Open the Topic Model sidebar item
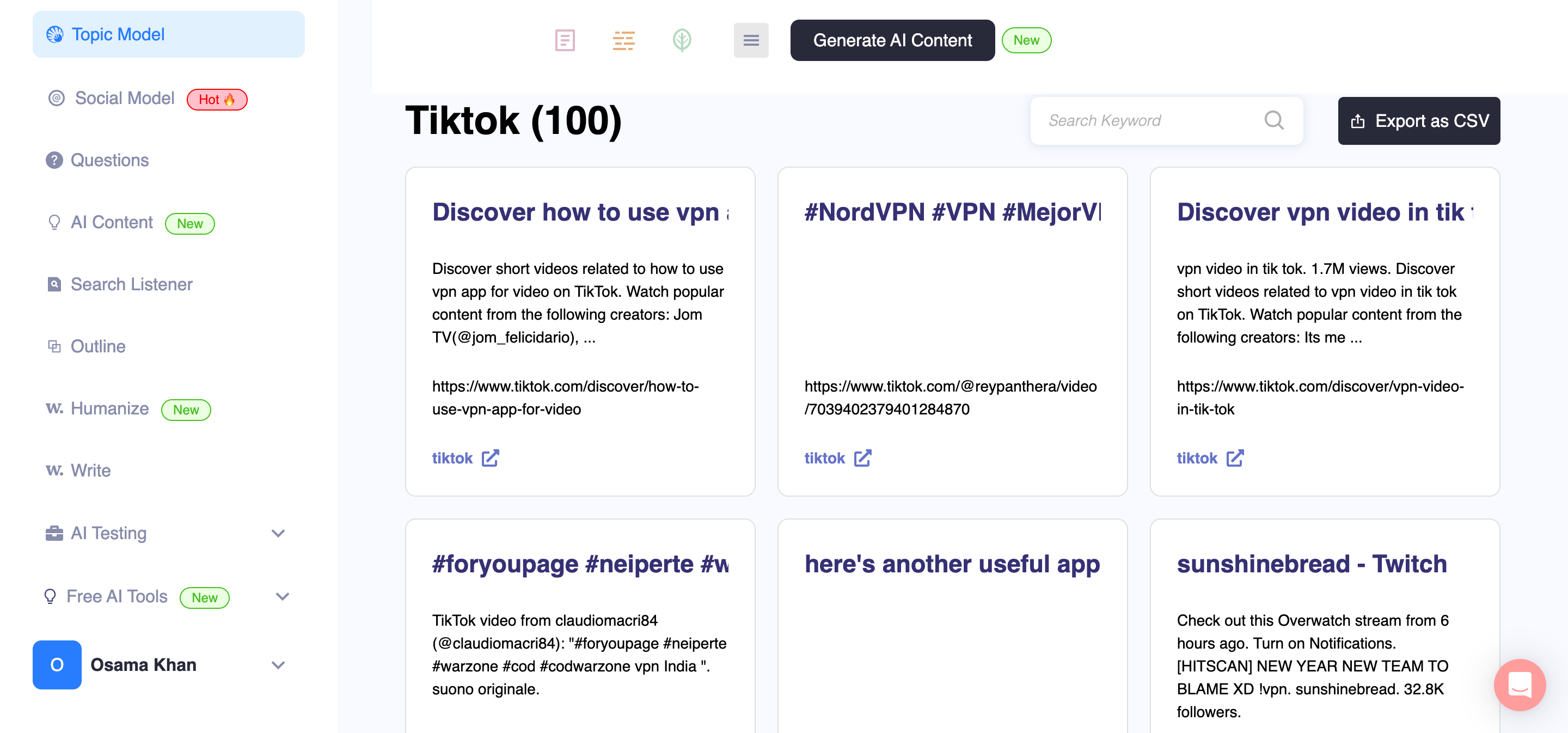Screen dimensions: 1568x733 point(169,35)
